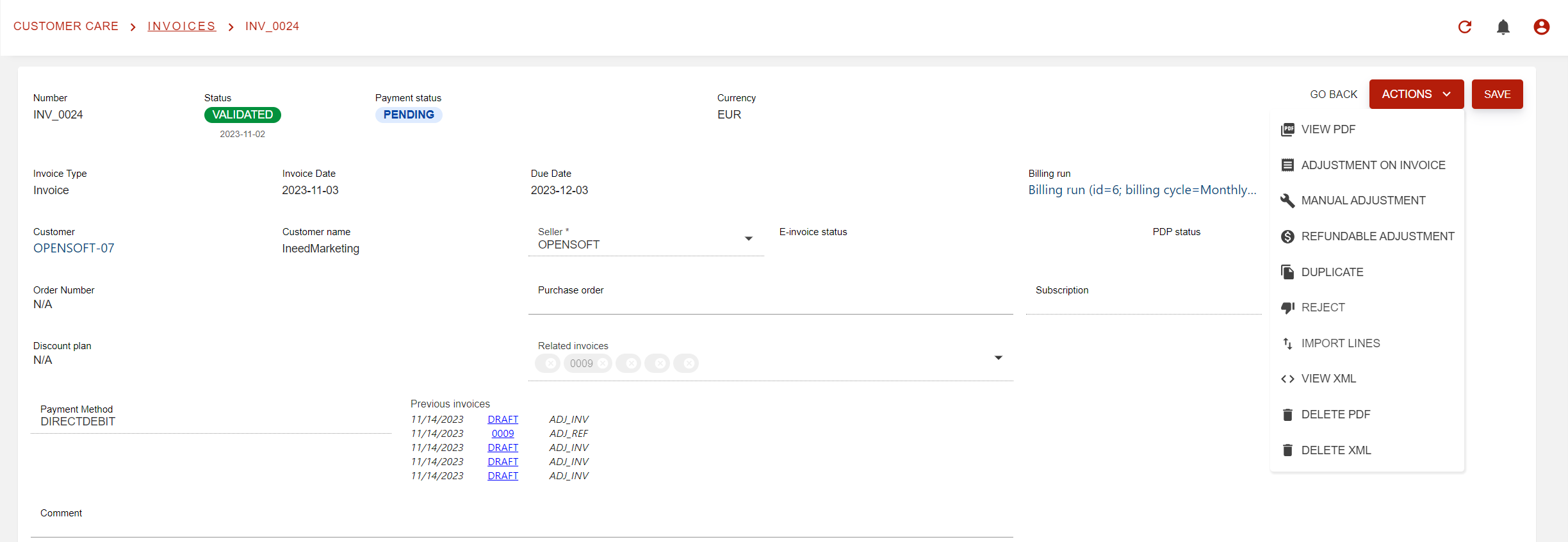The width and height of the screenshot is (1568, 542).
Task: Go to Invoices breadcrumb link
Action: pyautogui.click(x=181, y=26)
